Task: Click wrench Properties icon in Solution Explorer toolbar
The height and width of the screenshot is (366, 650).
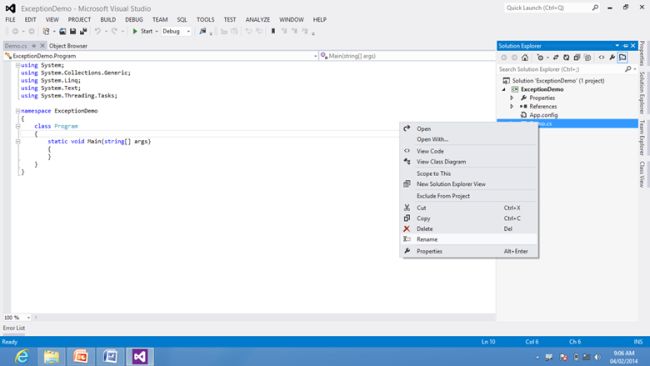Action: [612, 58]
